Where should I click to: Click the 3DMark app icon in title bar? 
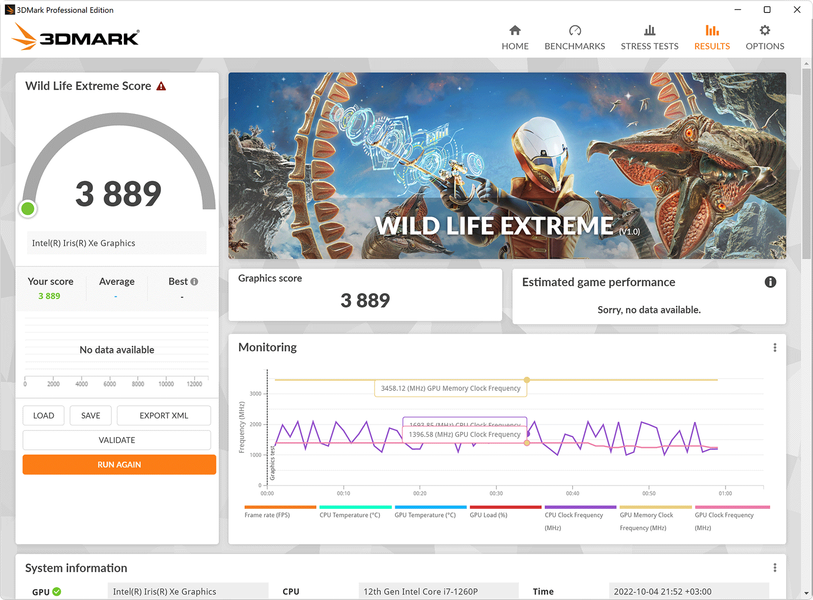click(9, 10)
